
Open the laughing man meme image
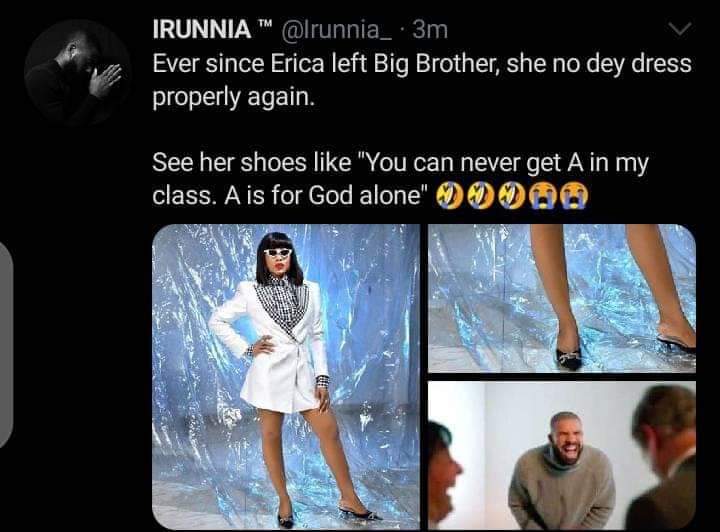tap(562, 455)
